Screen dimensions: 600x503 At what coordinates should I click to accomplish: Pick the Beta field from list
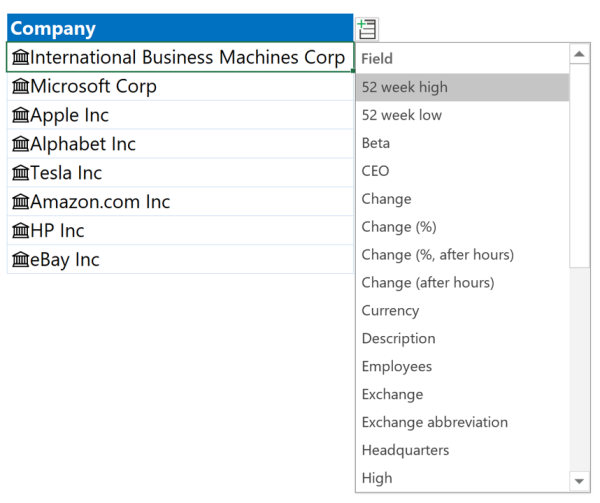pos(376,143)
